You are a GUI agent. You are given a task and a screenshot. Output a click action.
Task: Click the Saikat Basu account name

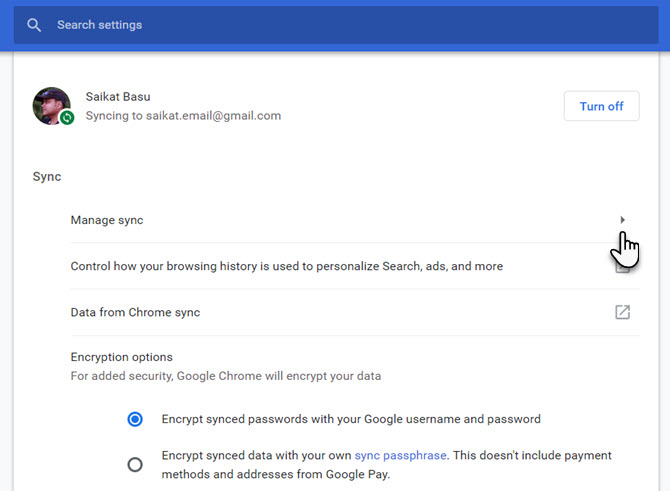pyautogui.click(x=147, y=97)
